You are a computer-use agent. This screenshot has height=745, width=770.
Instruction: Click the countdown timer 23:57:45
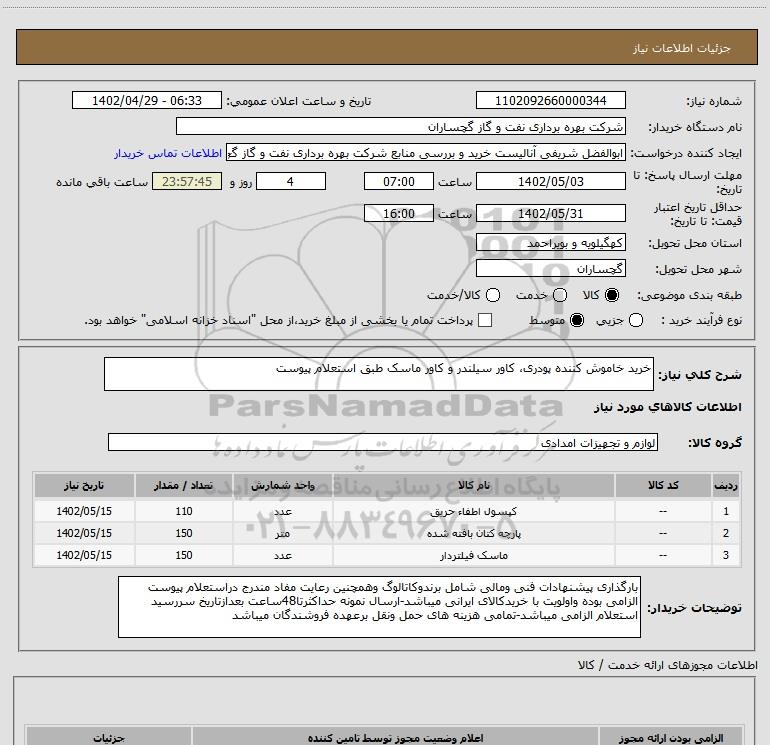coord(187,181)
